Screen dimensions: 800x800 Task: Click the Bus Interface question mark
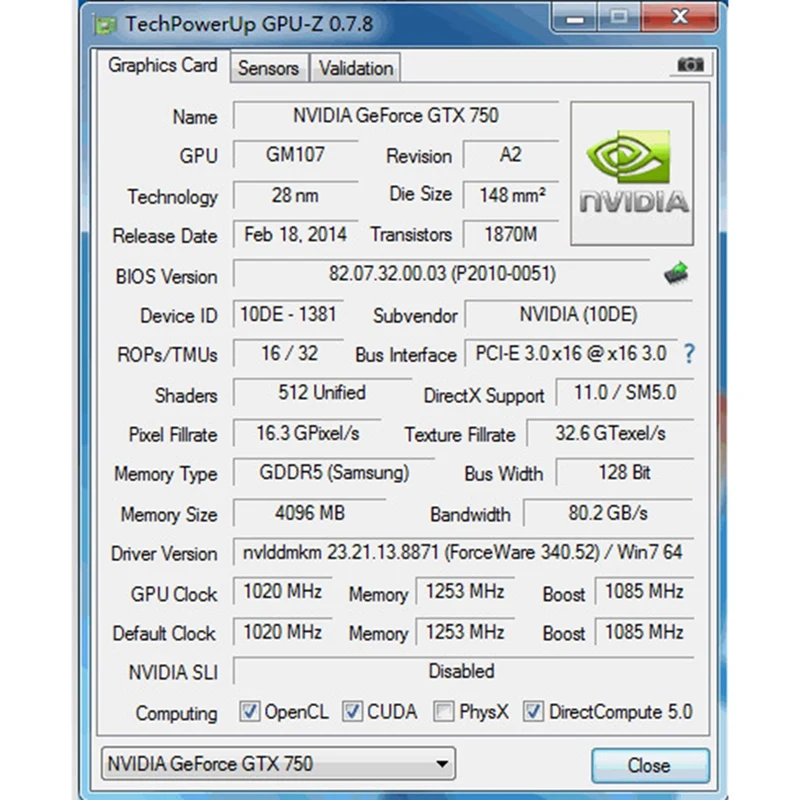coord(689,354)
